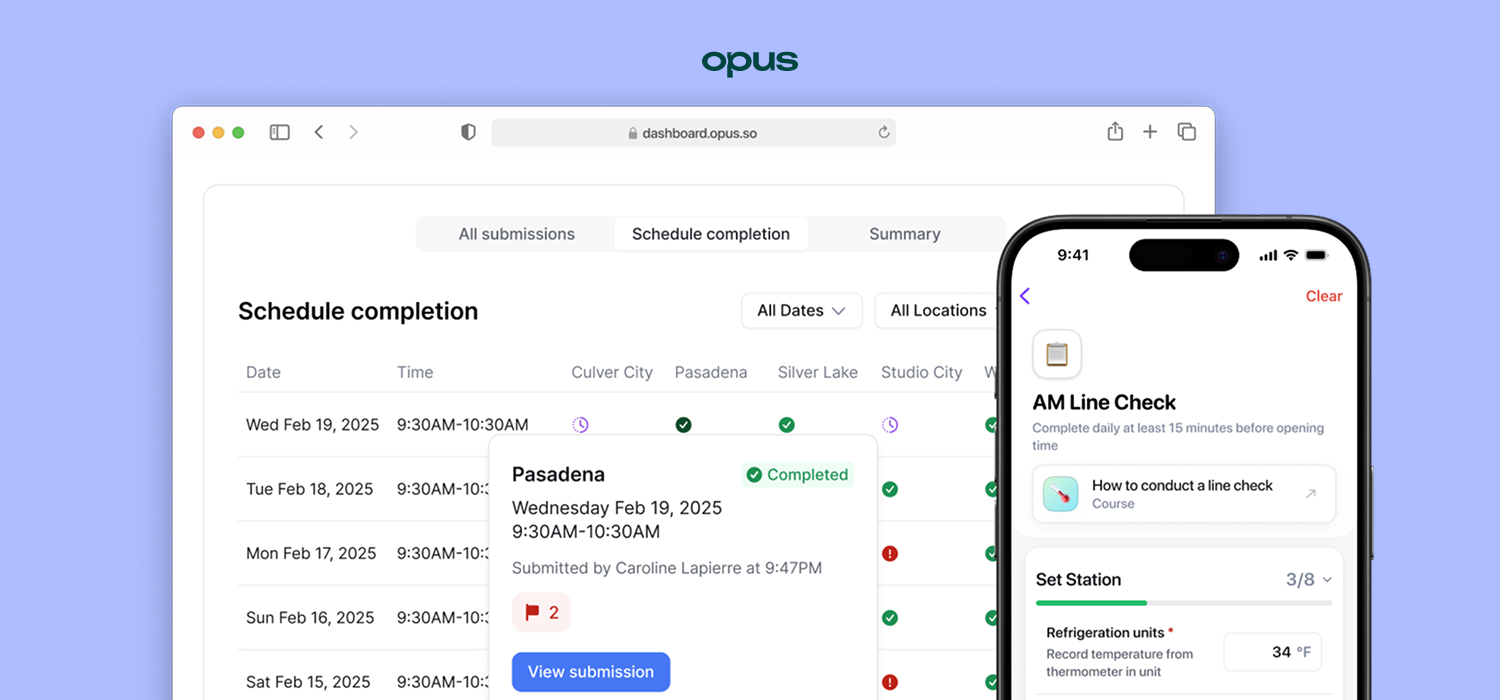Click Silver Lake checkmark for Wed Feb 19
The image size is (1500, 700).
[x=787, y=425]
